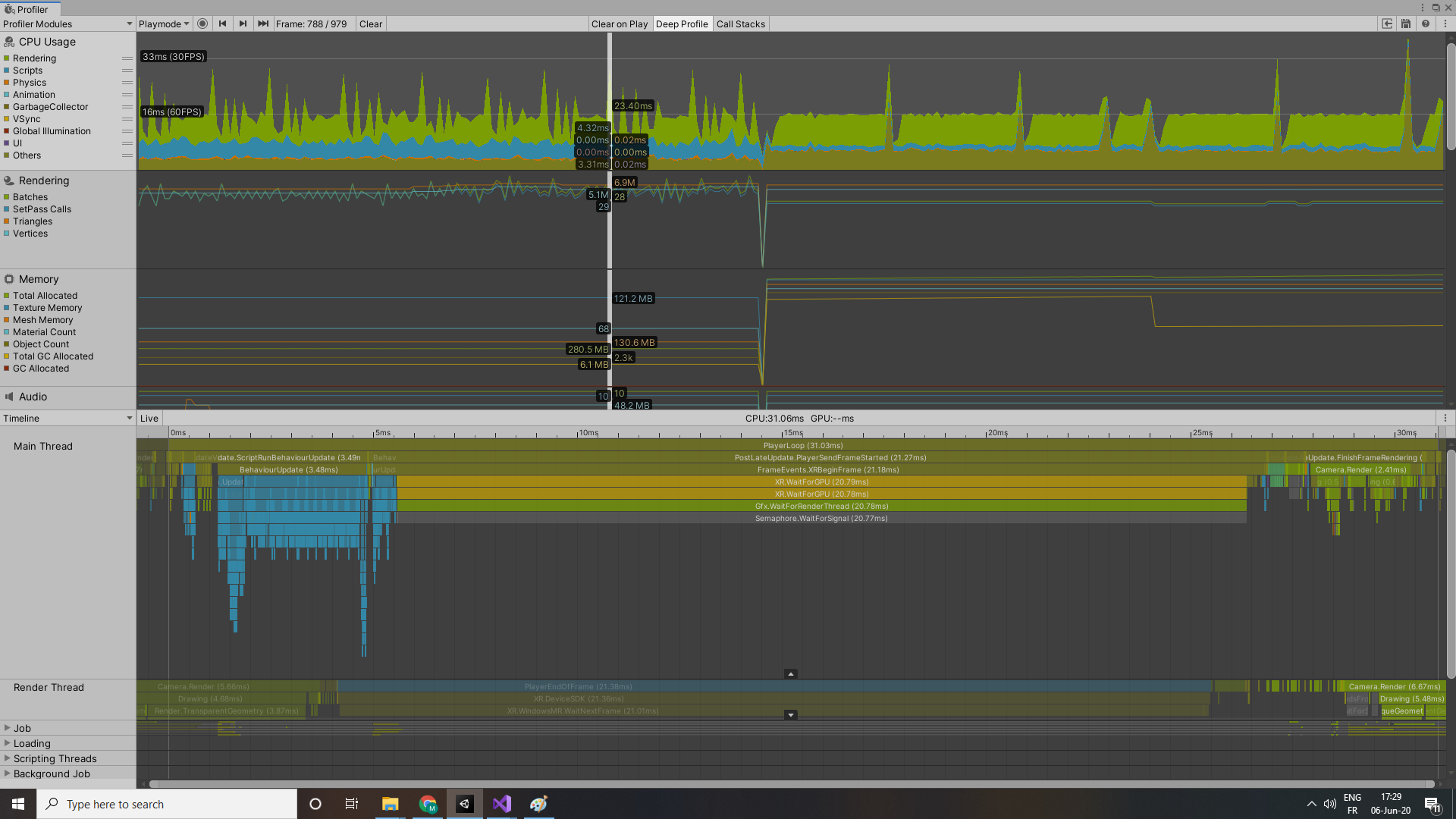Toggle Clear on Play
Screen dimensions: 1456x819
(620, 24)
